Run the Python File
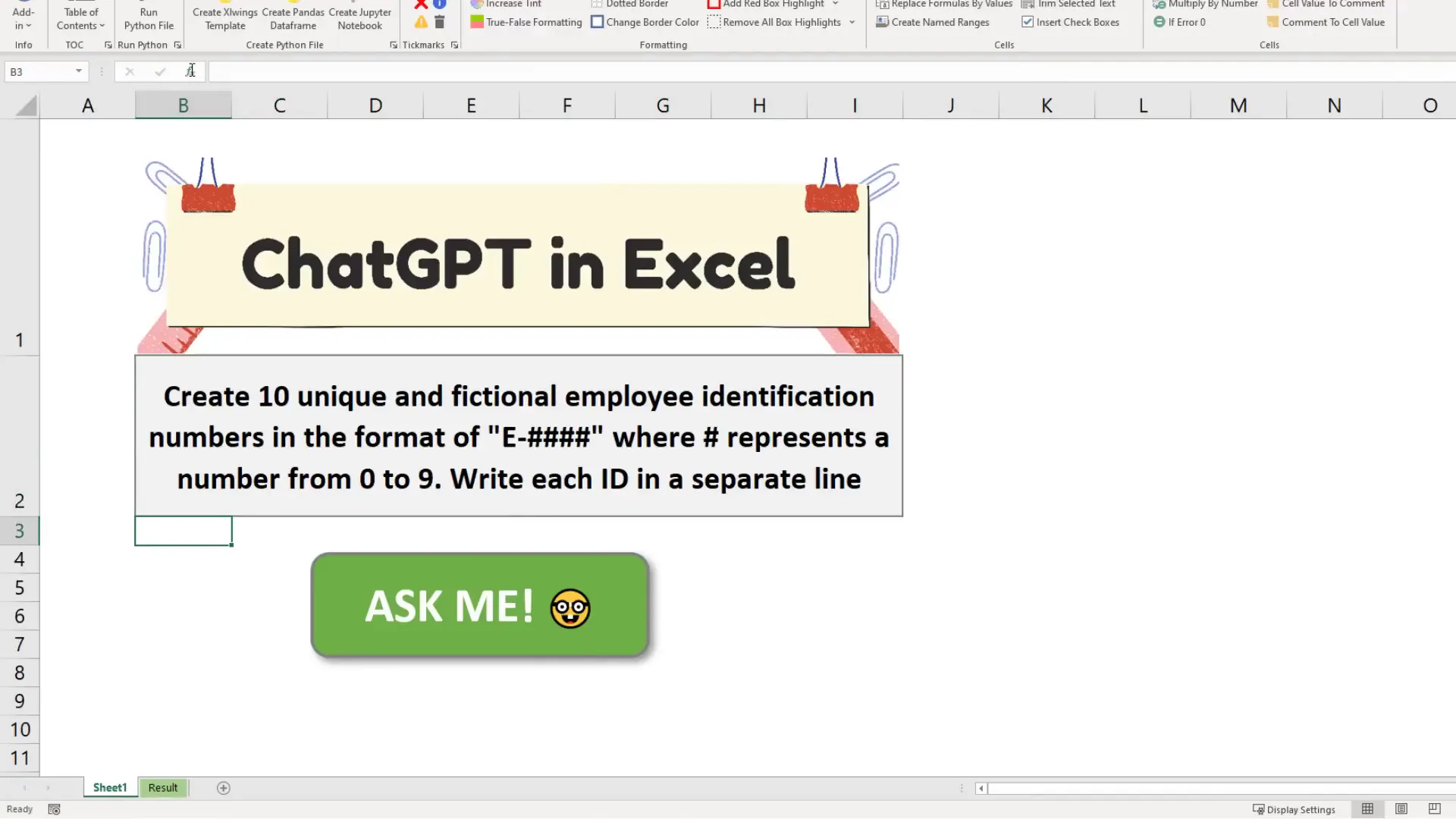Screen dimensions: 1456x819 (x=149, y=18)
